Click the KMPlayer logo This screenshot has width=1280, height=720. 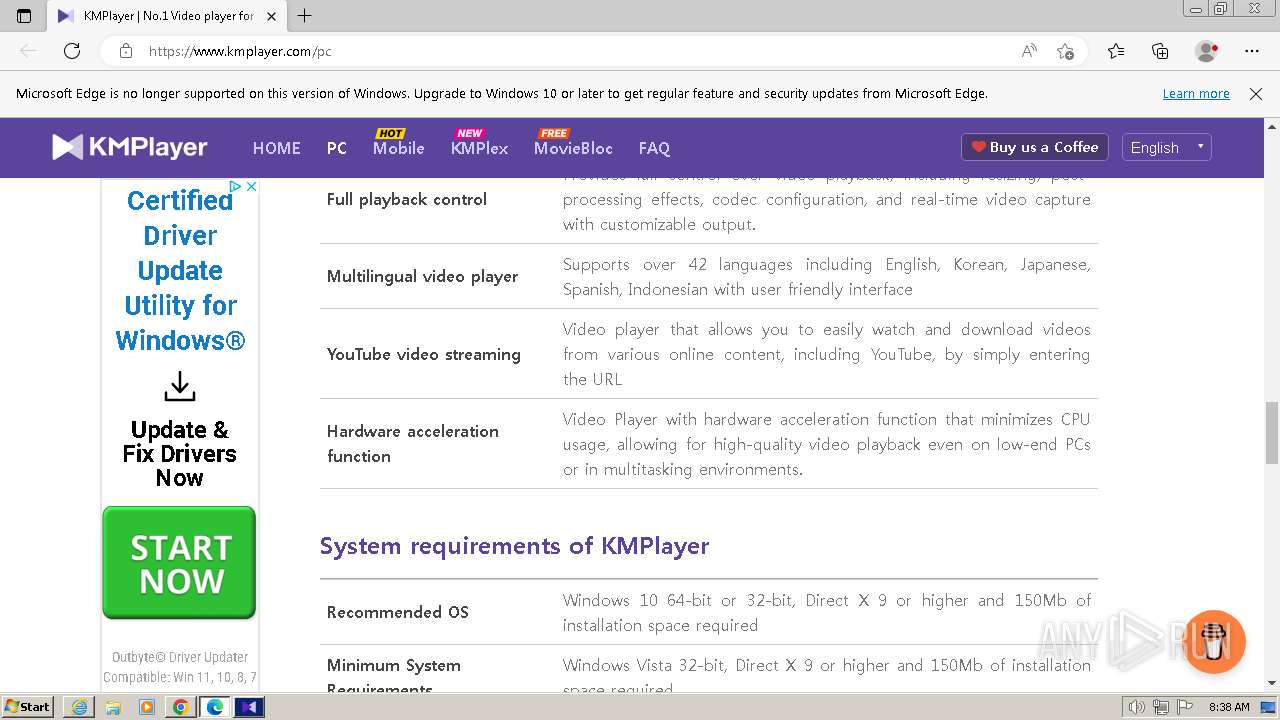130,147
